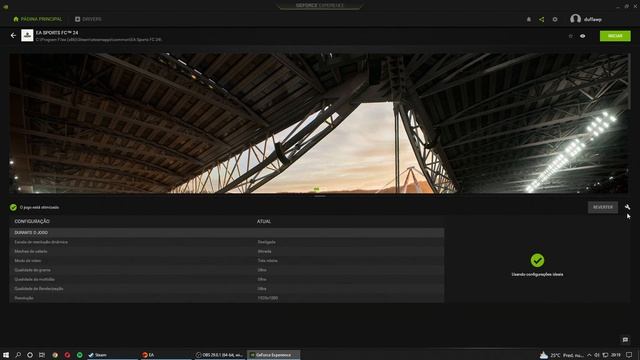Image resolution: width=640 pixels, height=360 pixels.
Task: Open the feedback chat icon
Action: pyautogui.click(x=625, y=340)
